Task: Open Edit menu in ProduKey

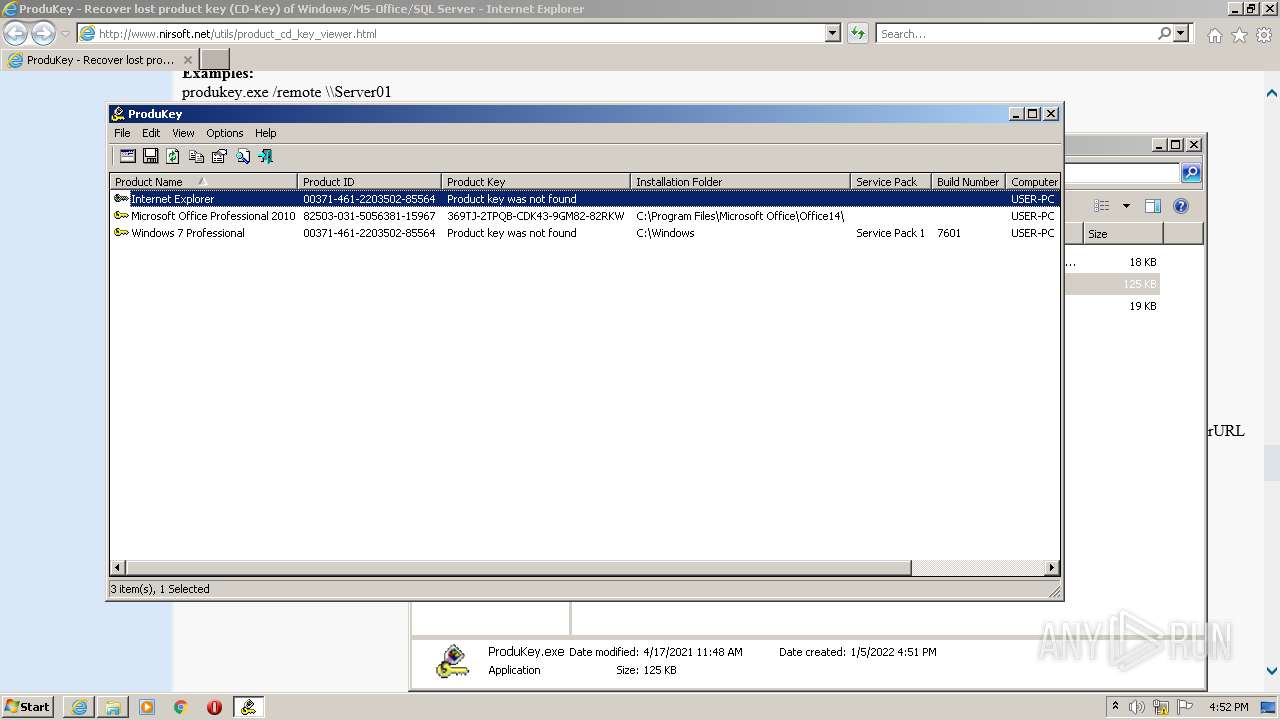Action: (151, 133)
